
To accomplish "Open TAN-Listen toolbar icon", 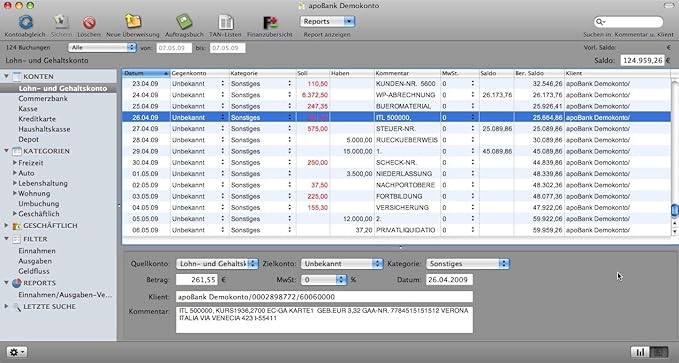I will coord(226,22).
